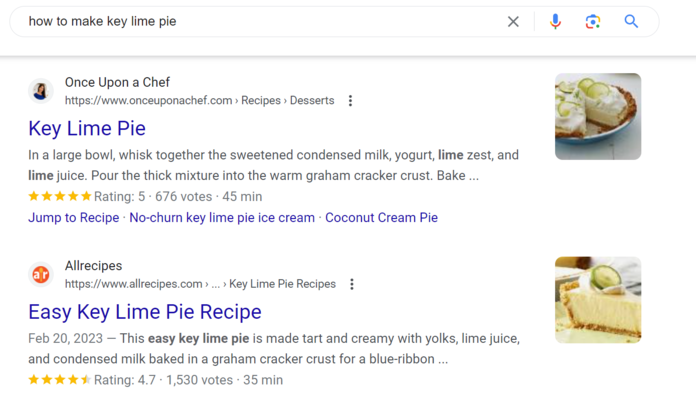The width and height of the screenshot is (696, 413).
Task: Open the Key Lime Pie result title
Action: [x=87, y=128]
